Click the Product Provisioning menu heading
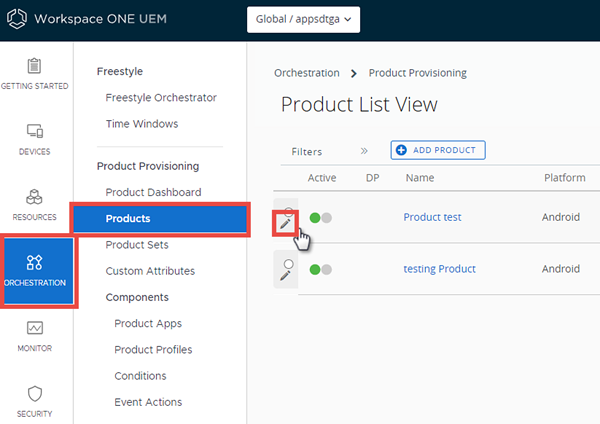Viewport: 600px width, 424px height. coord(148,166)
